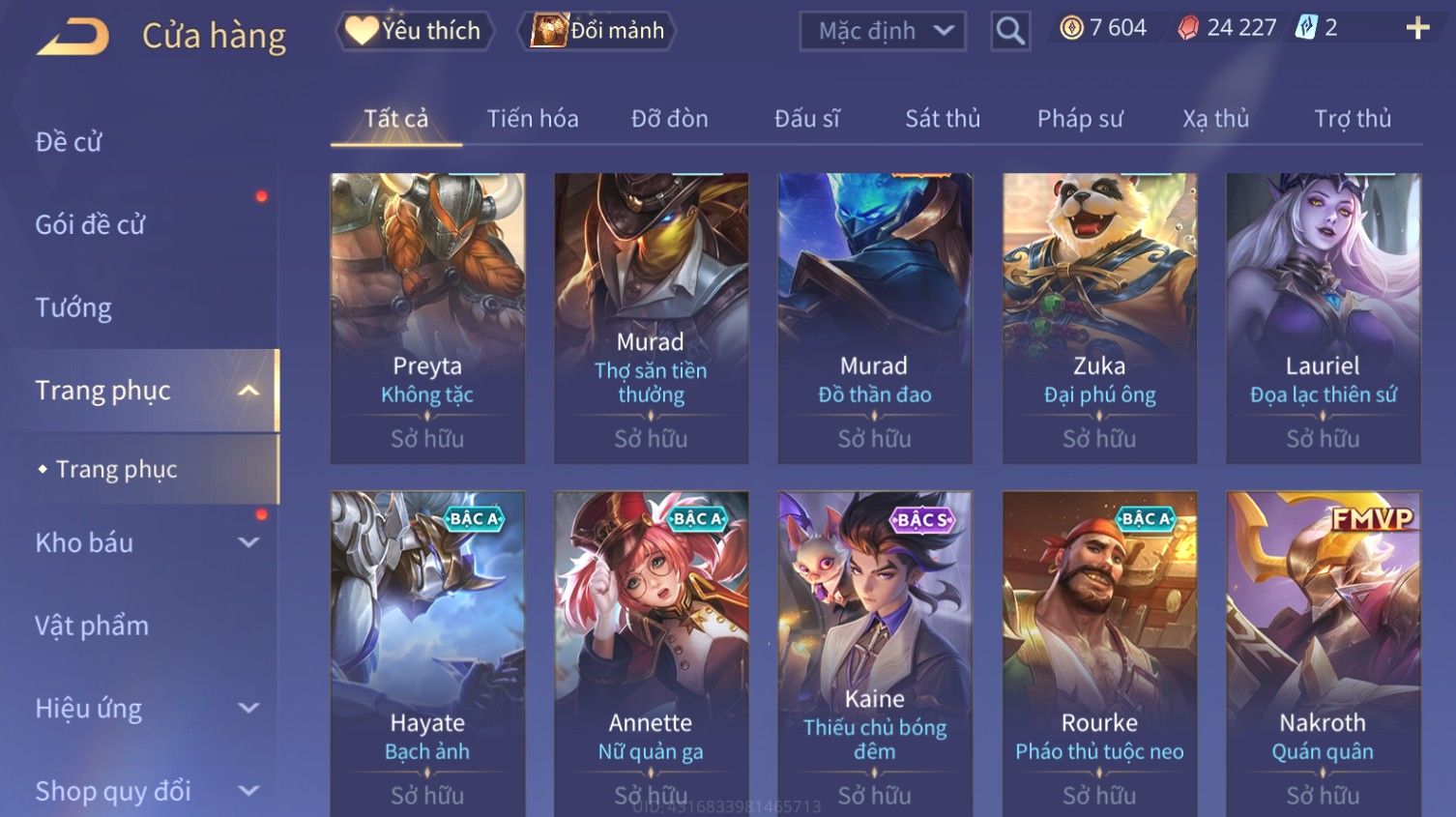This screenshot has height=817, width=1456.
Task: Switch to the Sát thủ tab
Action: [x=943, y=119]
